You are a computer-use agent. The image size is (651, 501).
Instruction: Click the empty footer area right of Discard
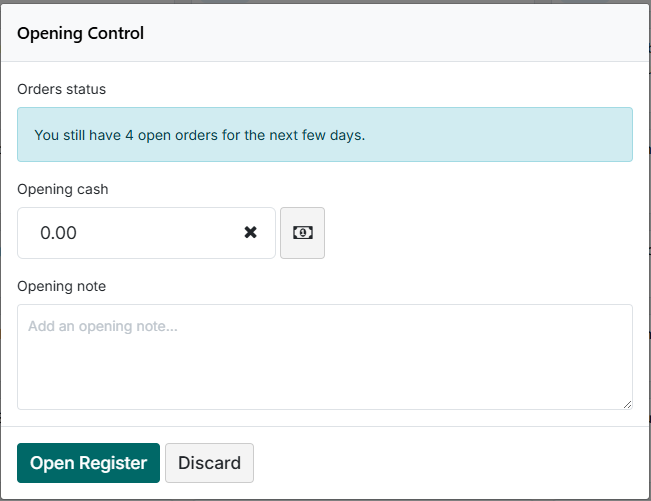tap(448, 463)
